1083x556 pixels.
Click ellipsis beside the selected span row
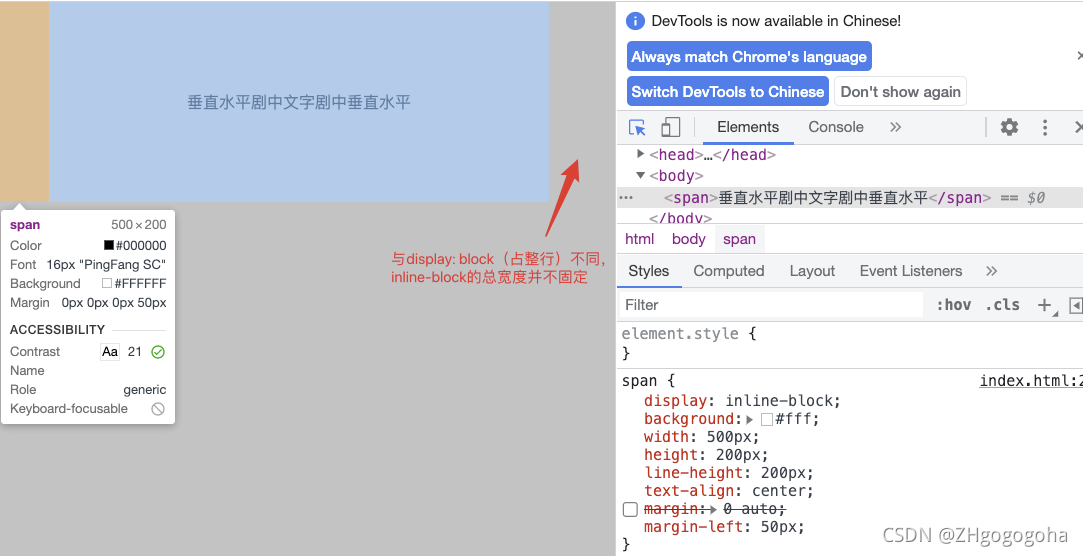click(626, 198)
